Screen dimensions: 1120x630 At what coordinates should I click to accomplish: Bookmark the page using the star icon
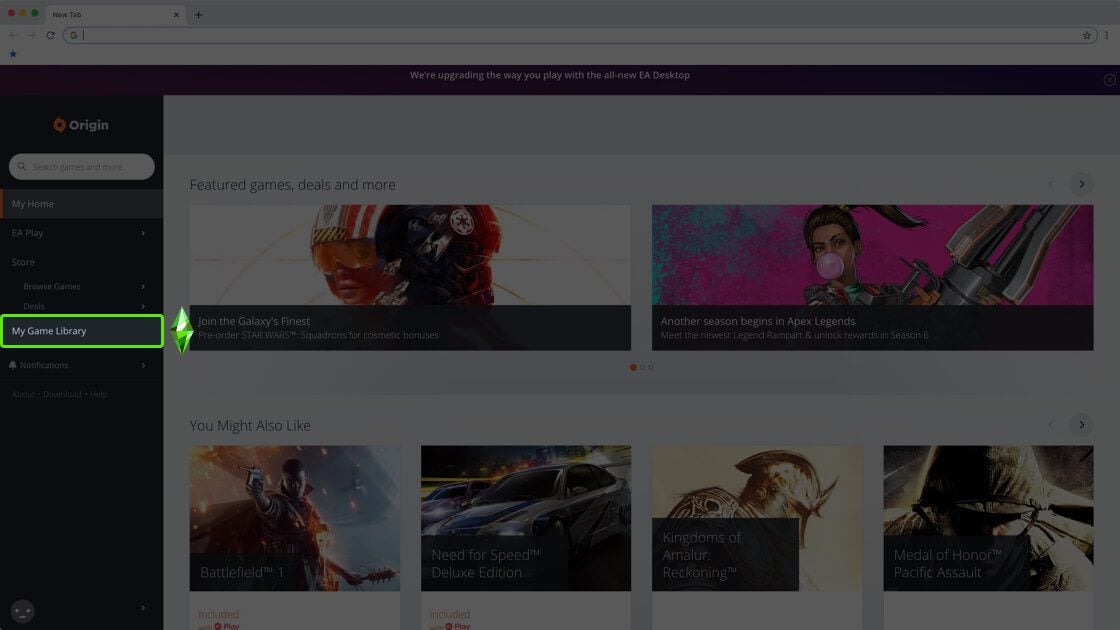coord(1086,35)
